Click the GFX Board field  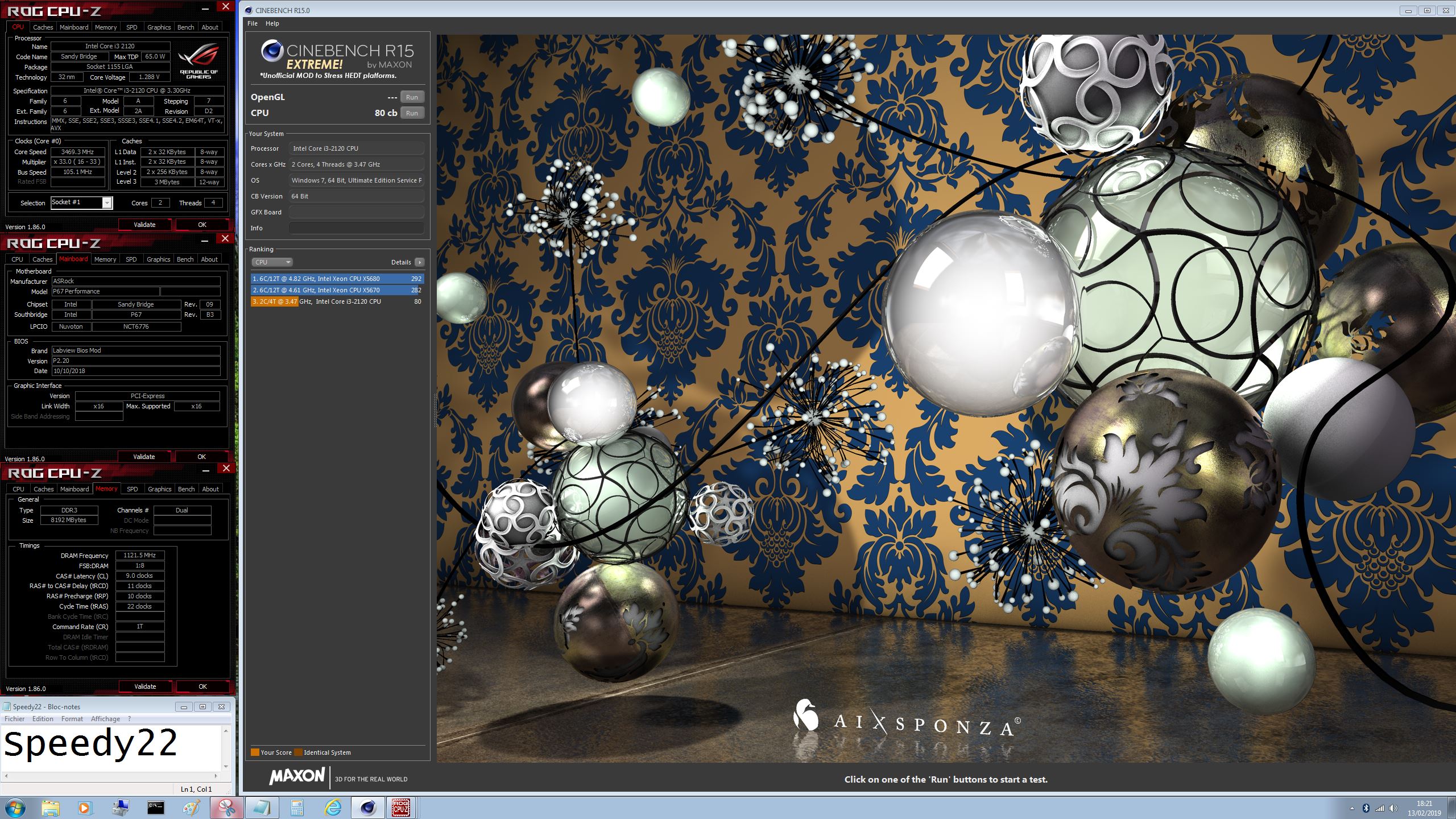[x=357, y=212]
